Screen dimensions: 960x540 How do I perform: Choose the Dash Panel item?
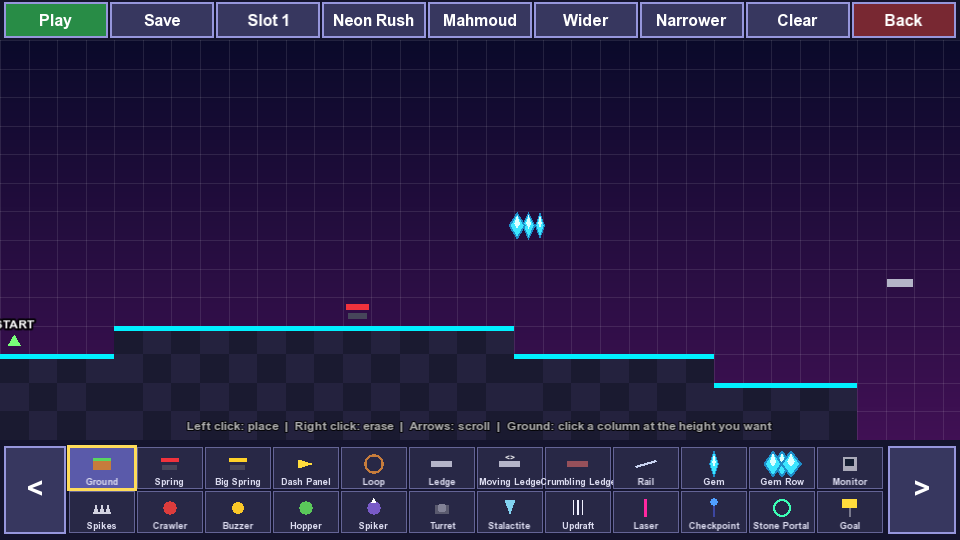tap(306, 468)
